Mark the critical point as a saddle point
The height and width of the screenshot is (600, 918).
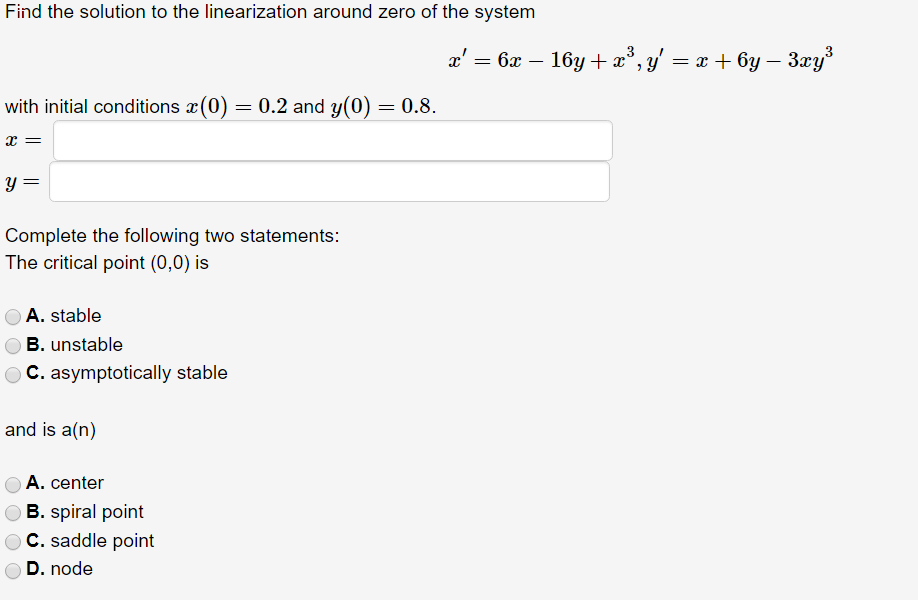tap(12, 540)
